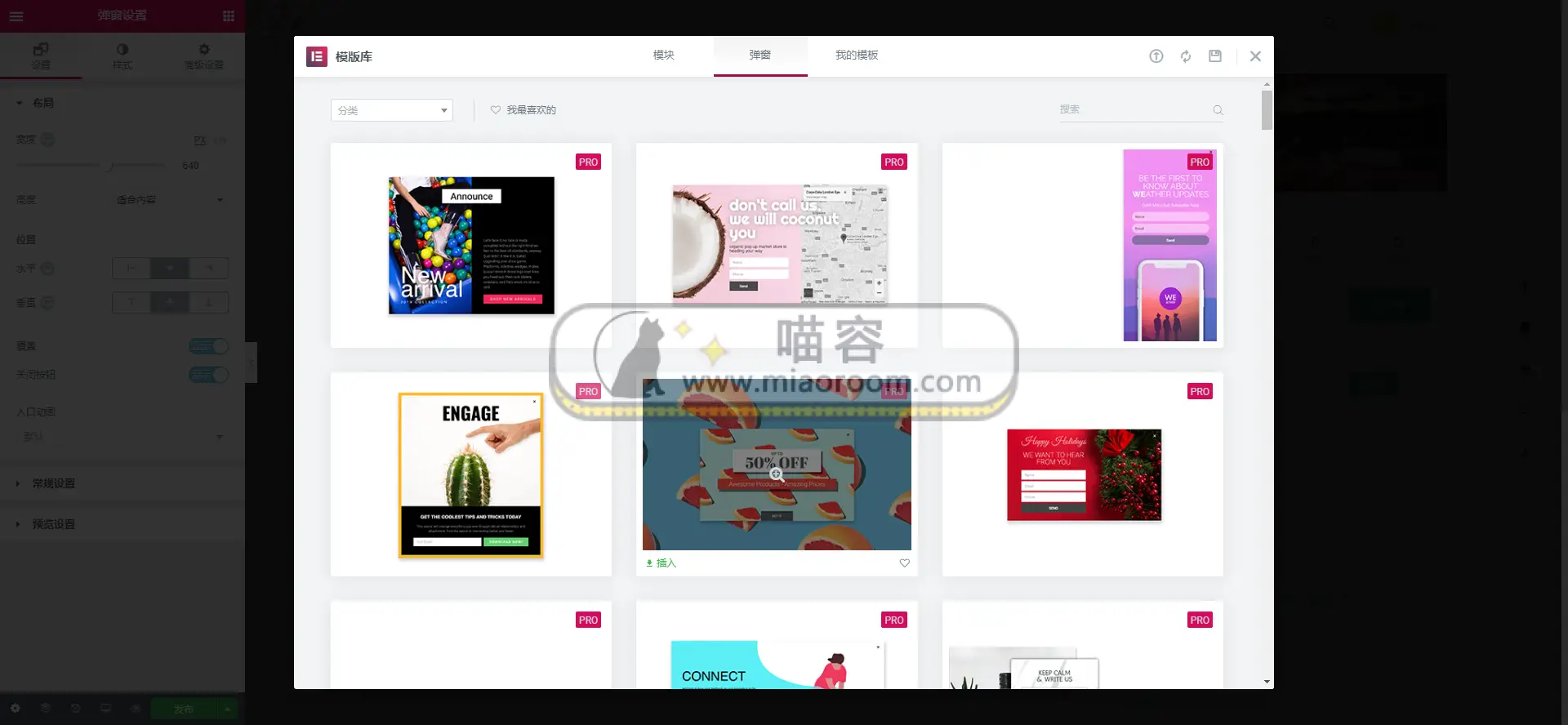
Task: Open the navigator layers icon in the bottom bar
Action: click(x=45, y=709)
